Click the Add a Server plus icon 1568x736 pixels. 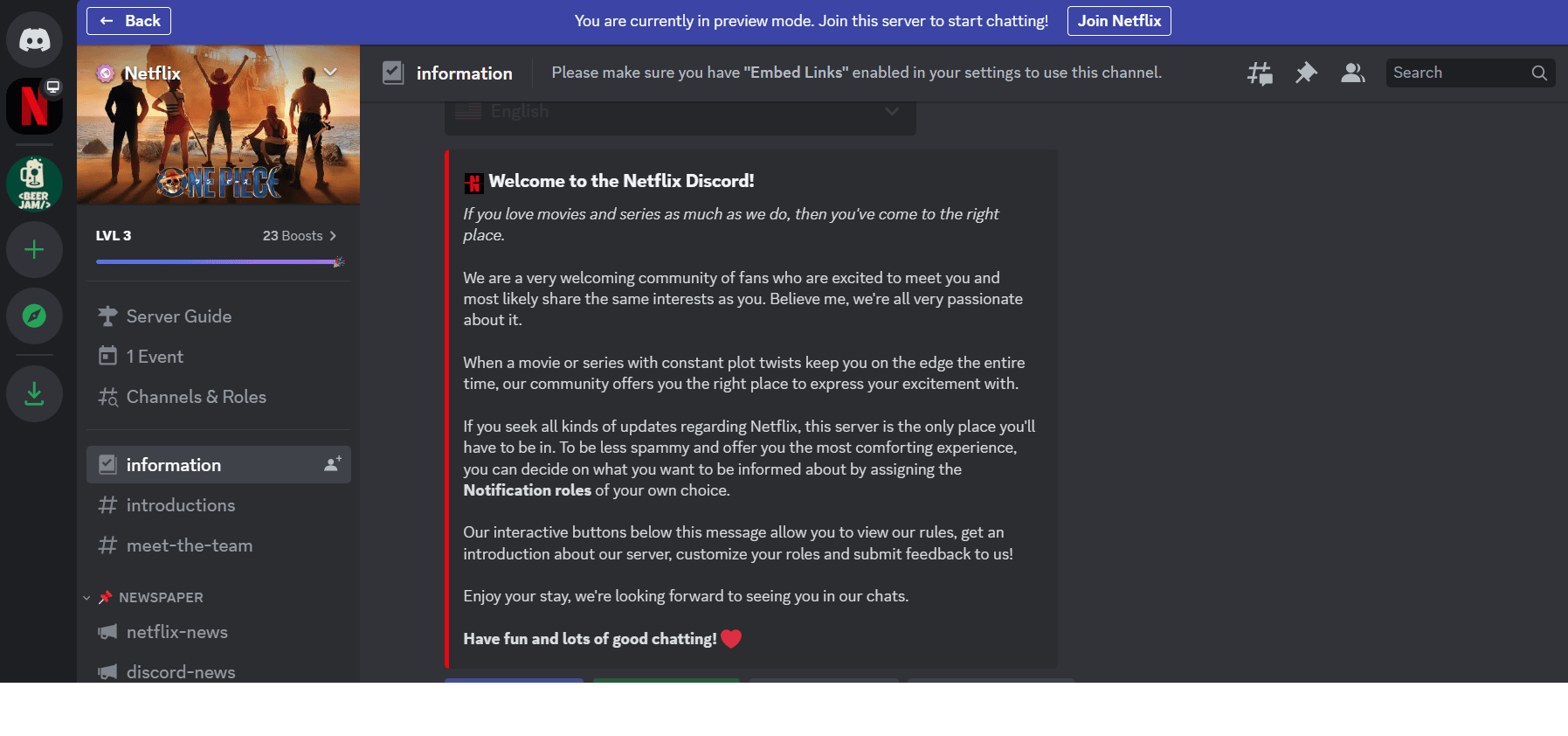[x=34, y=250]
